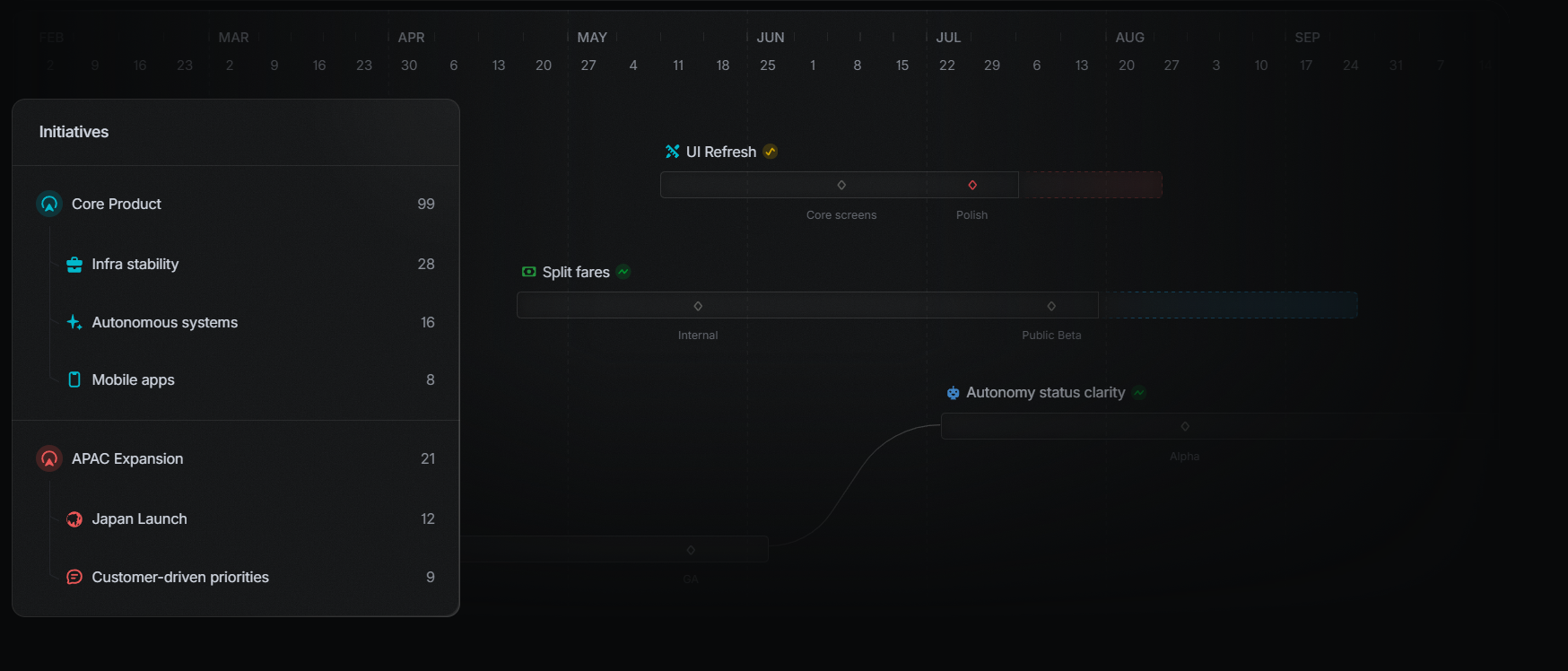
Task: Click the JUN month label in timeline
Action: pos(771,38)
